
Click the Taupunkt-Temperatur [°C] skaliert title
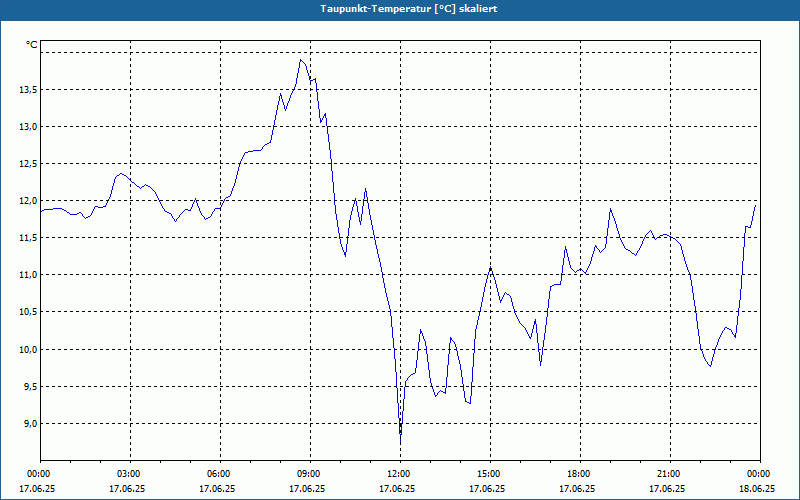click(x=409, y=9)
